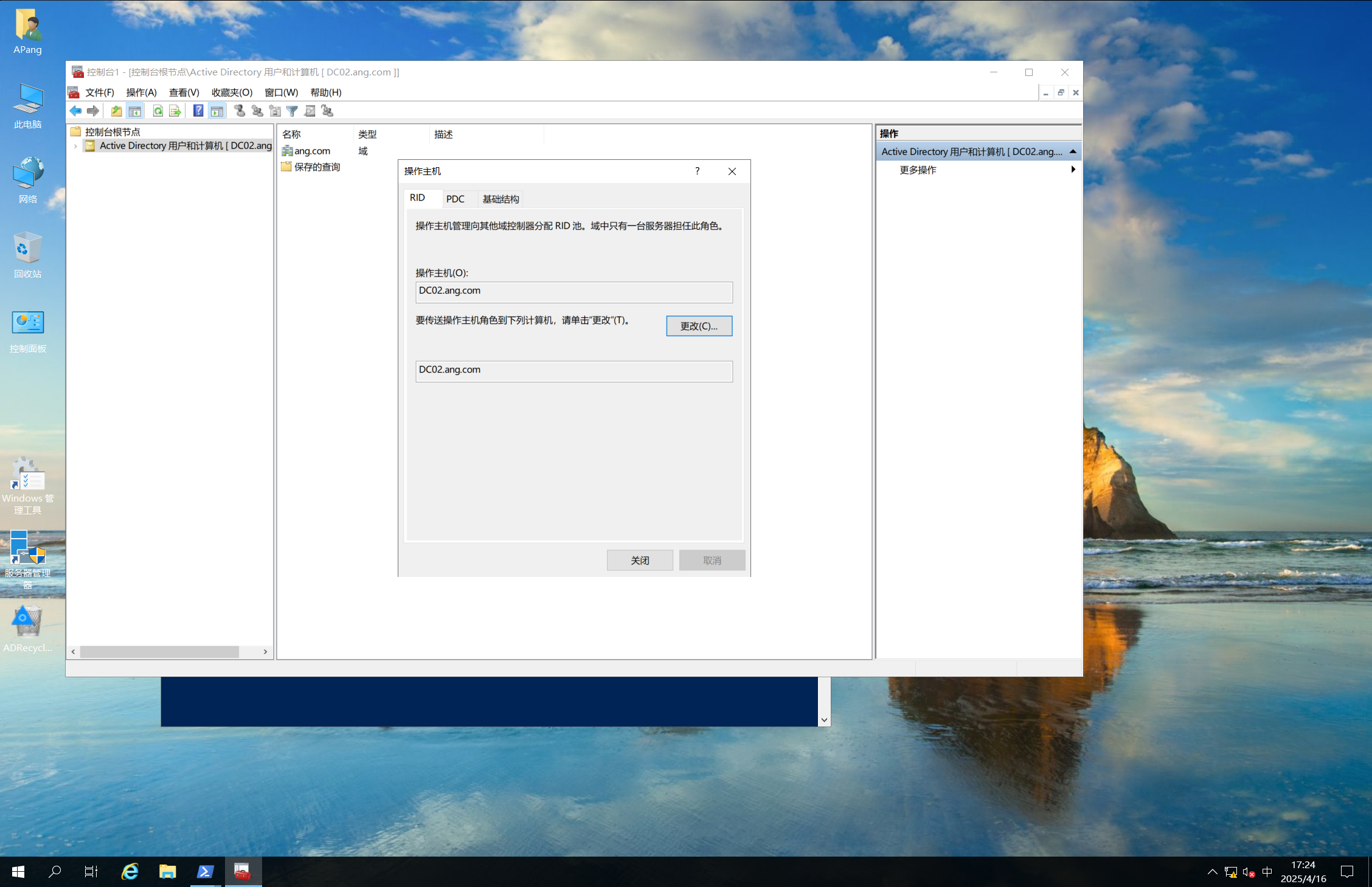Toggle the Show/Hide Console Tree button
This screenshot has width=1372, height=887.
(x=135, y=111)
